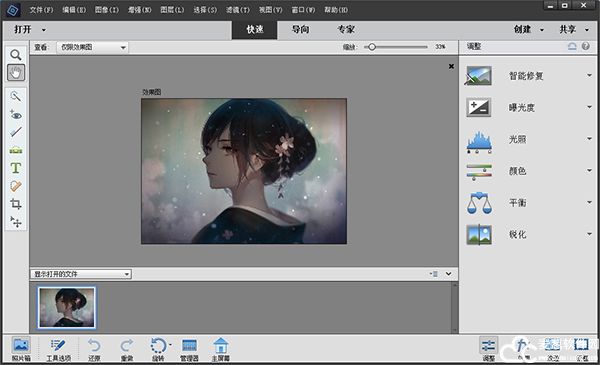Open the 选择(S) menu
The image size is (600, 365).
205,10
